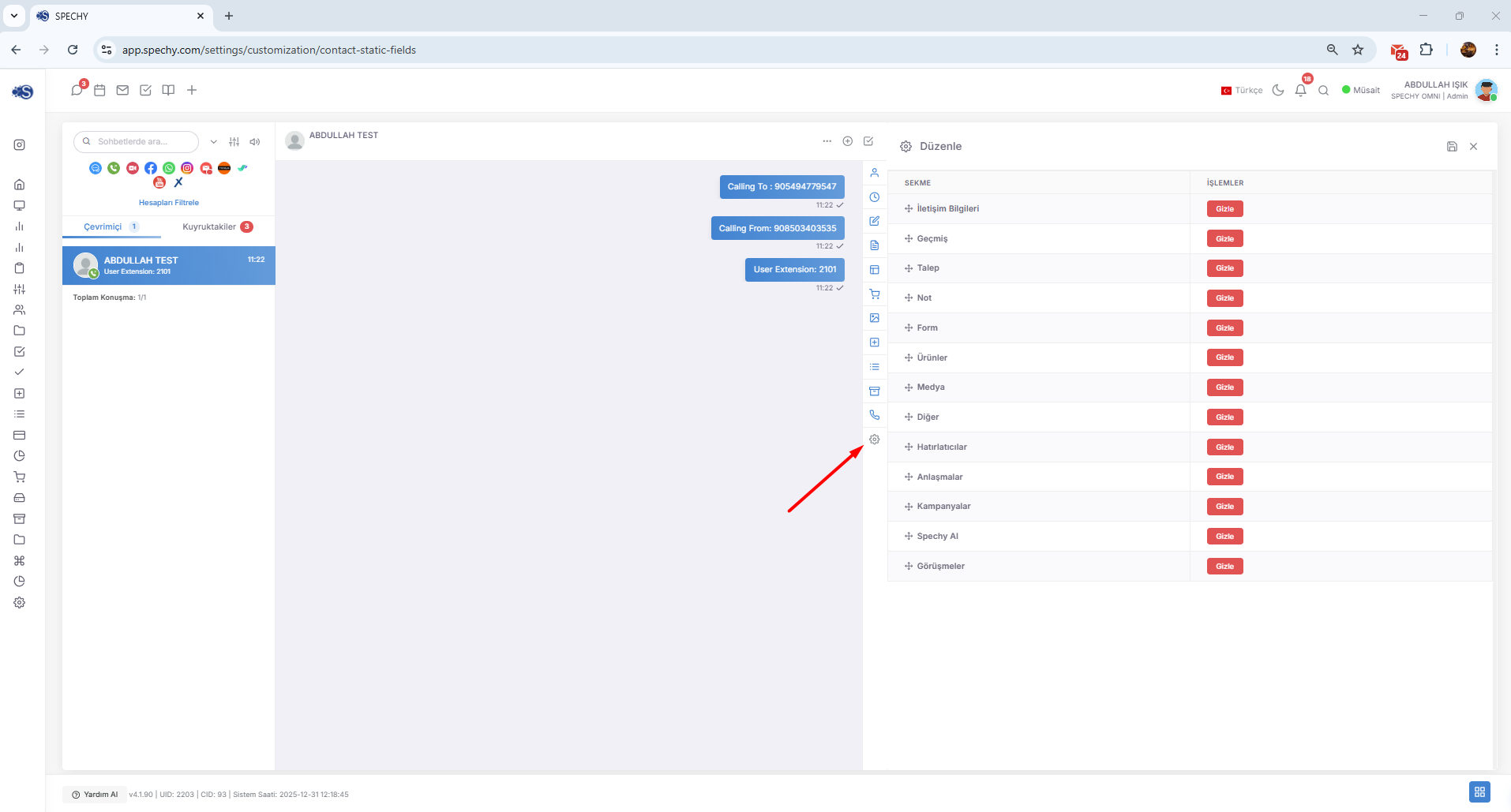Switch to the Kuyruktakiler tab
The width and height of the screenshot is (1511, 812).
pyautogui.click(x=217, y=226)
